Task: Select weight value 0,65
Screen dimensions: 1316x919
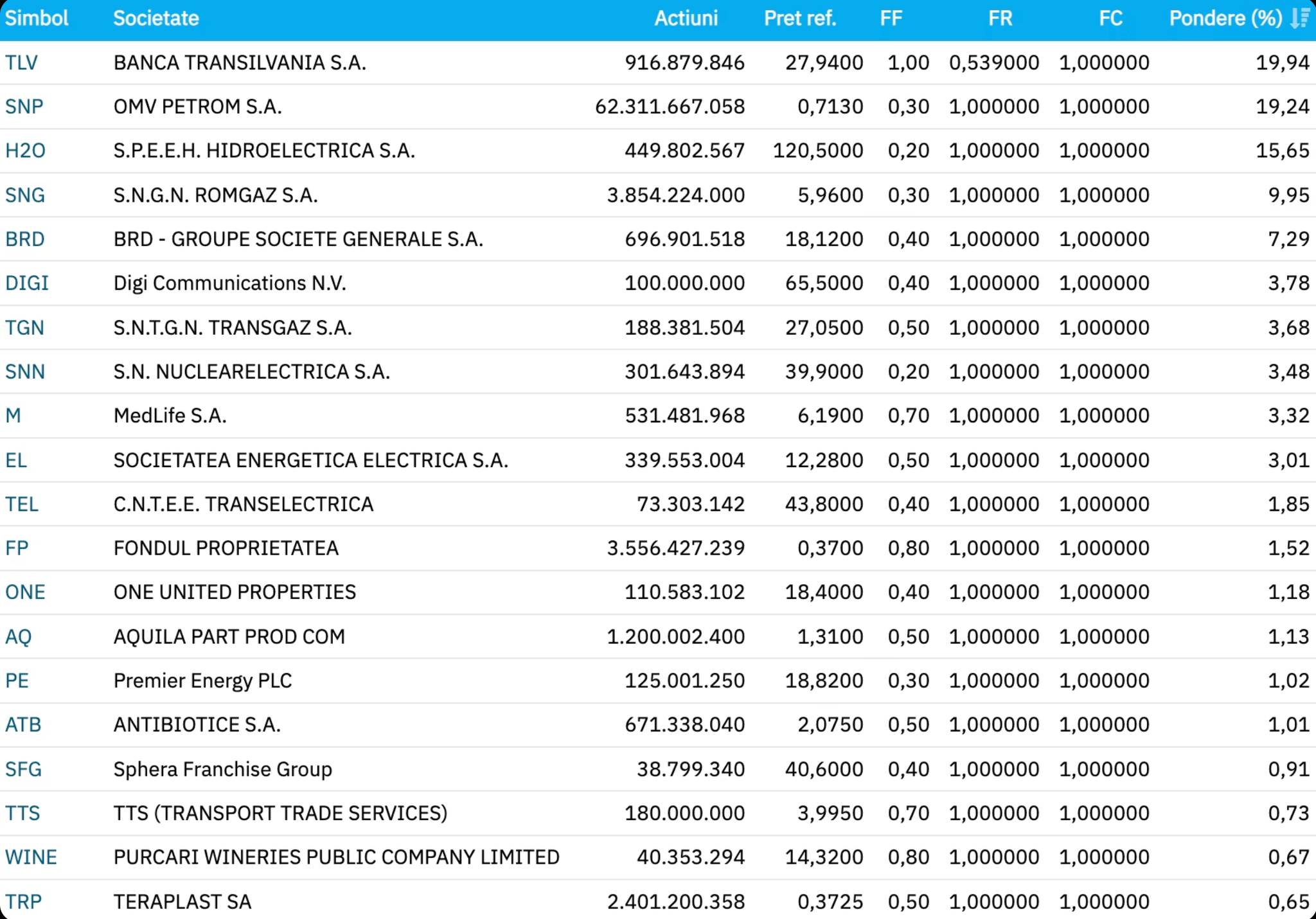Action: pos(1288,902)
